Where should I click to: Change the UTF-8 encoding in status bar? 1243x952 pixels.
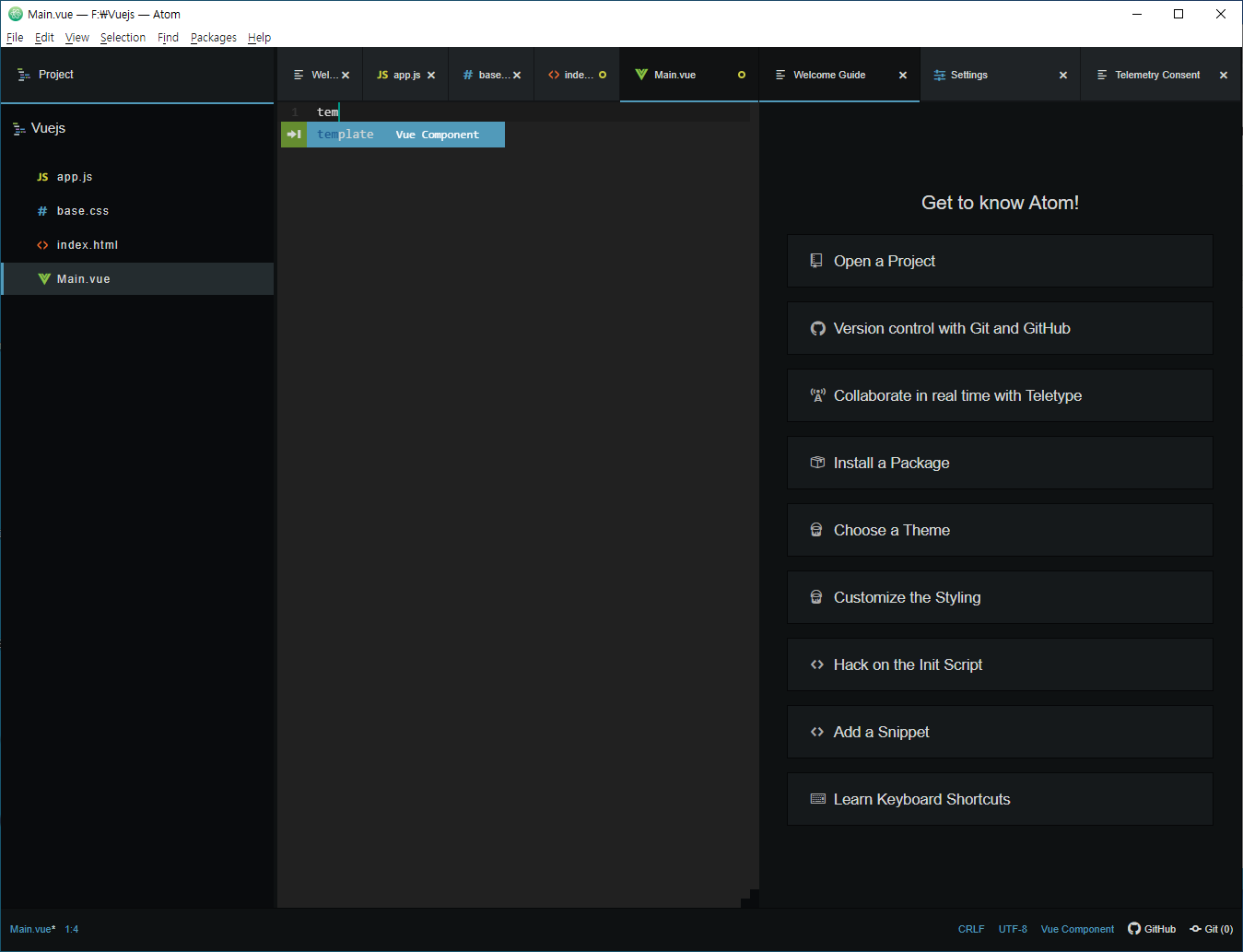[1013, 929]
